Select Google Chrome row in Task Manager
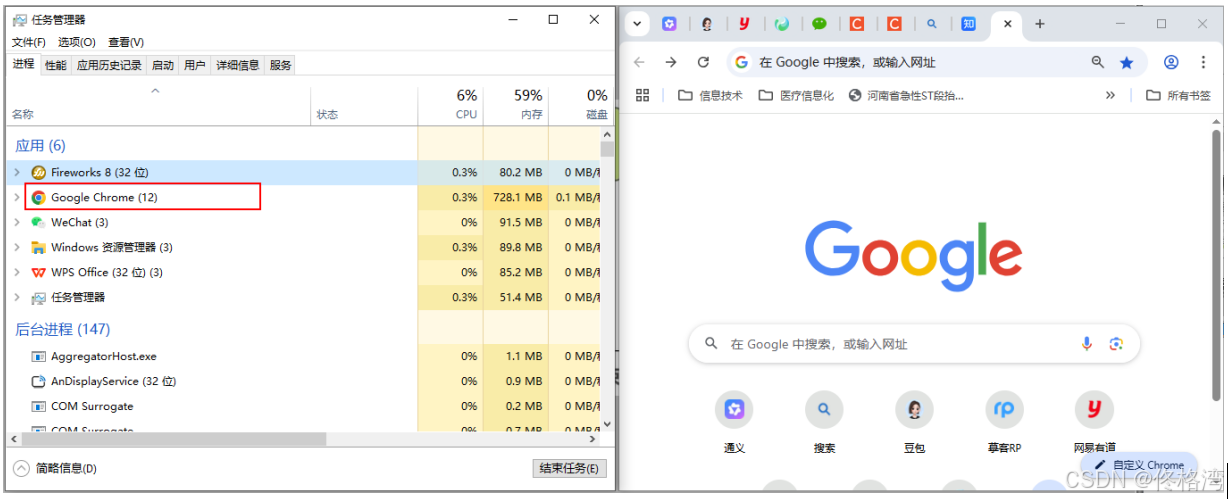 click(x=305, y=197)
